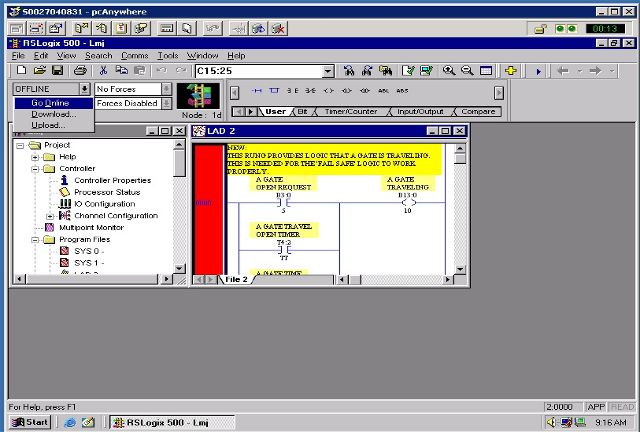Open the No Forces dropdown arrow
640x432 pixels.
(x=166, y=89)
